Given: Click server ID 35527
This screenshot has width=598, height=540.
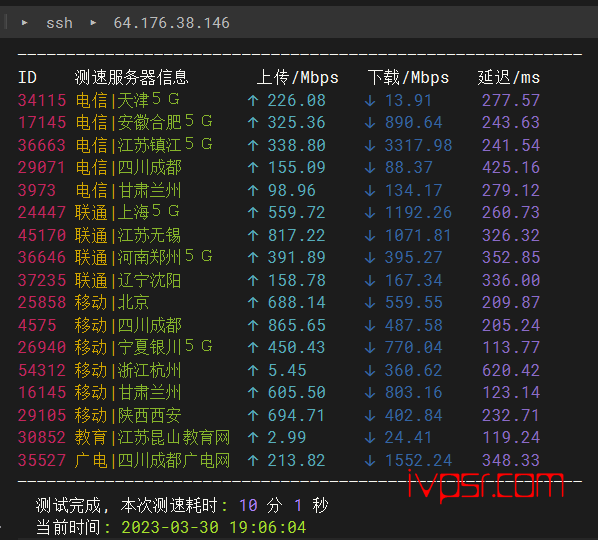Looking at the screenshot, I should point(42,460).
